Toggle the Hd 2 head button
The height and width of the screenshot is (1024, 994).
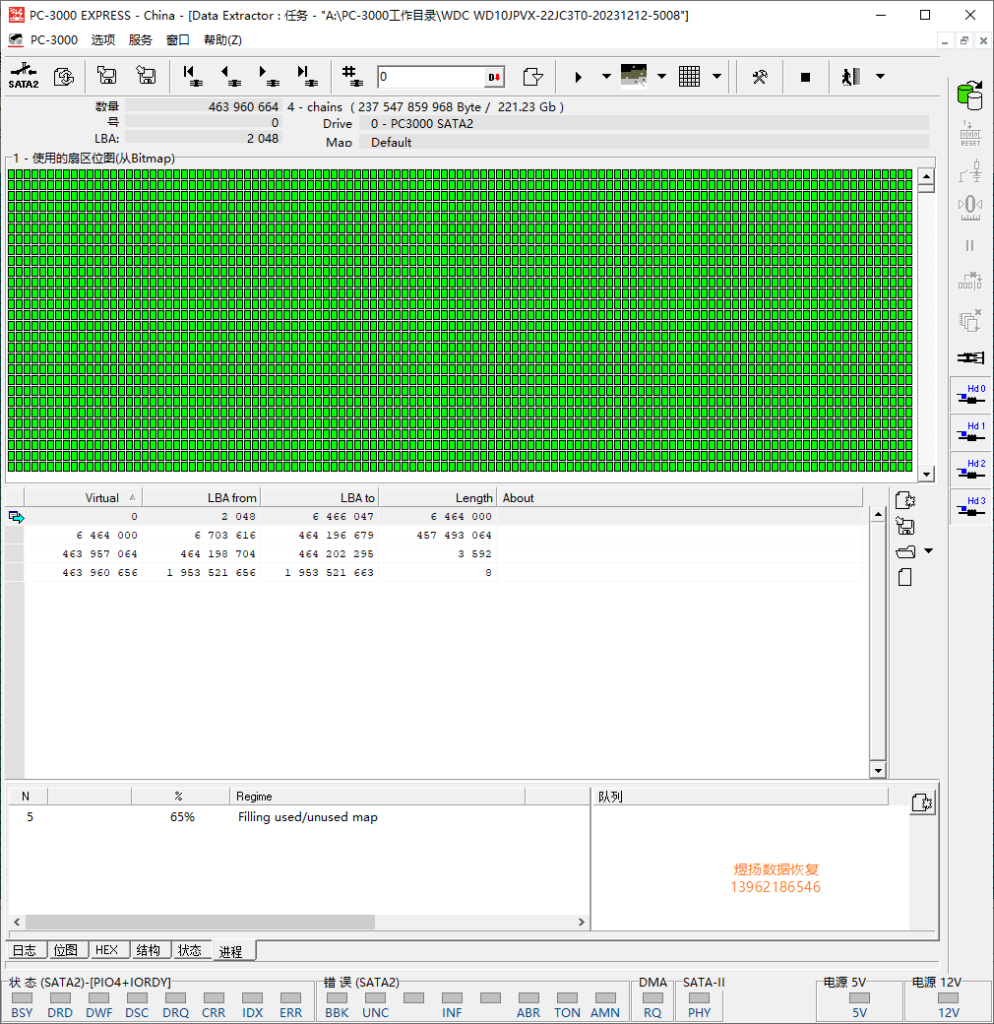click(971, 469)
